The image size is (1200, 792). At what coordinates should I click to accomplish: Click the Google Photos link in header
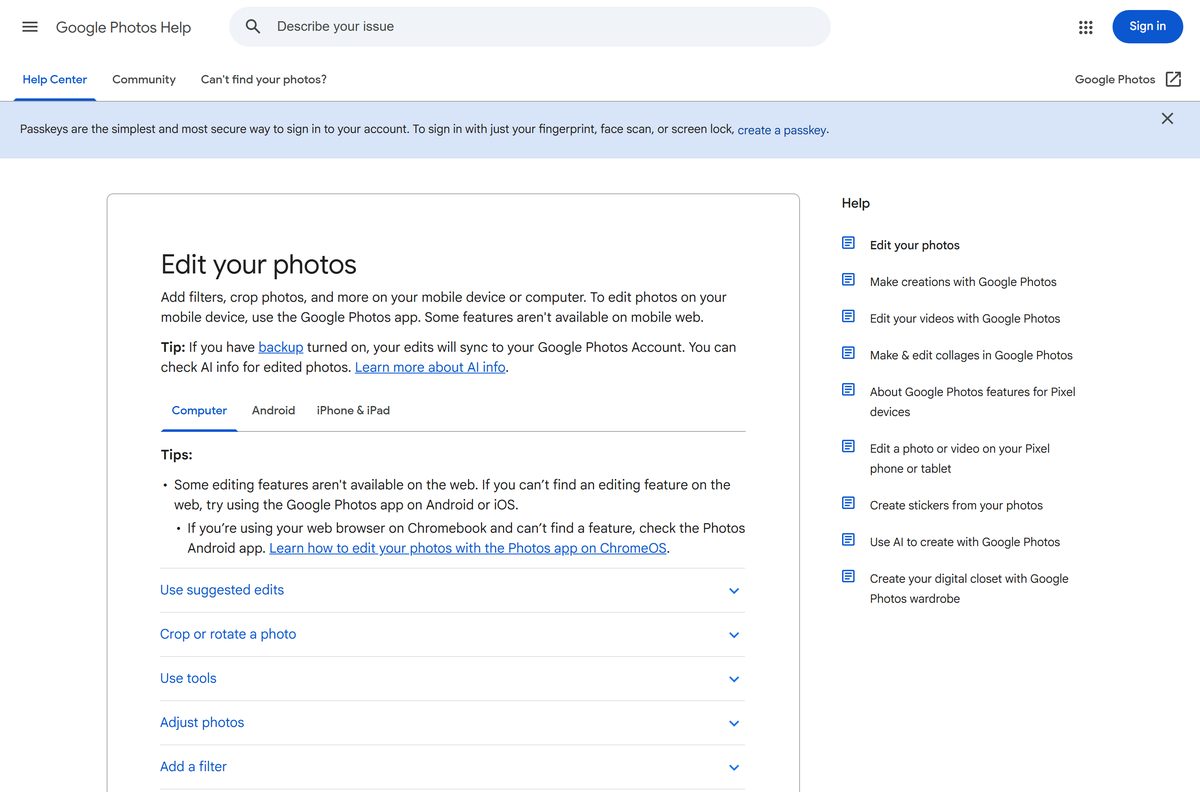point(1115,80)
